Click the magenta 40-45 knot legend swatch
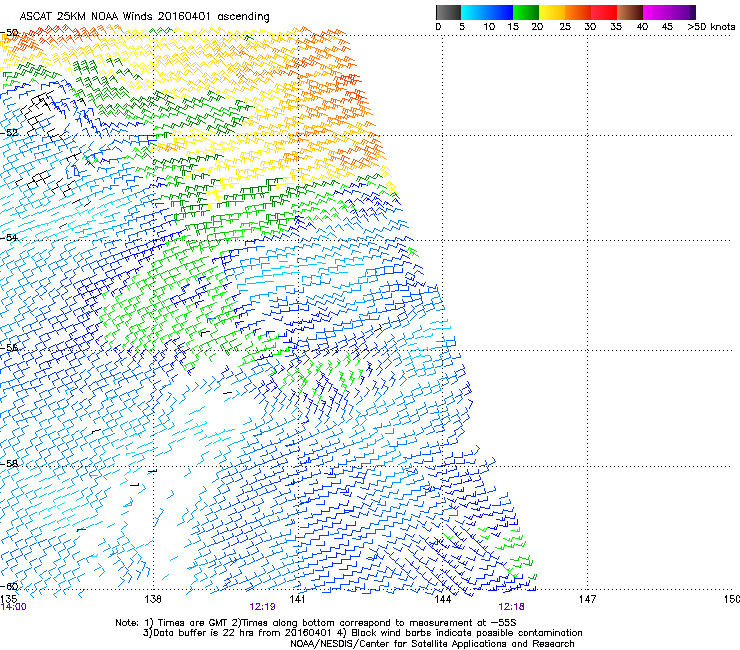This screenshot has height=650, width=740. coord(656,12)
